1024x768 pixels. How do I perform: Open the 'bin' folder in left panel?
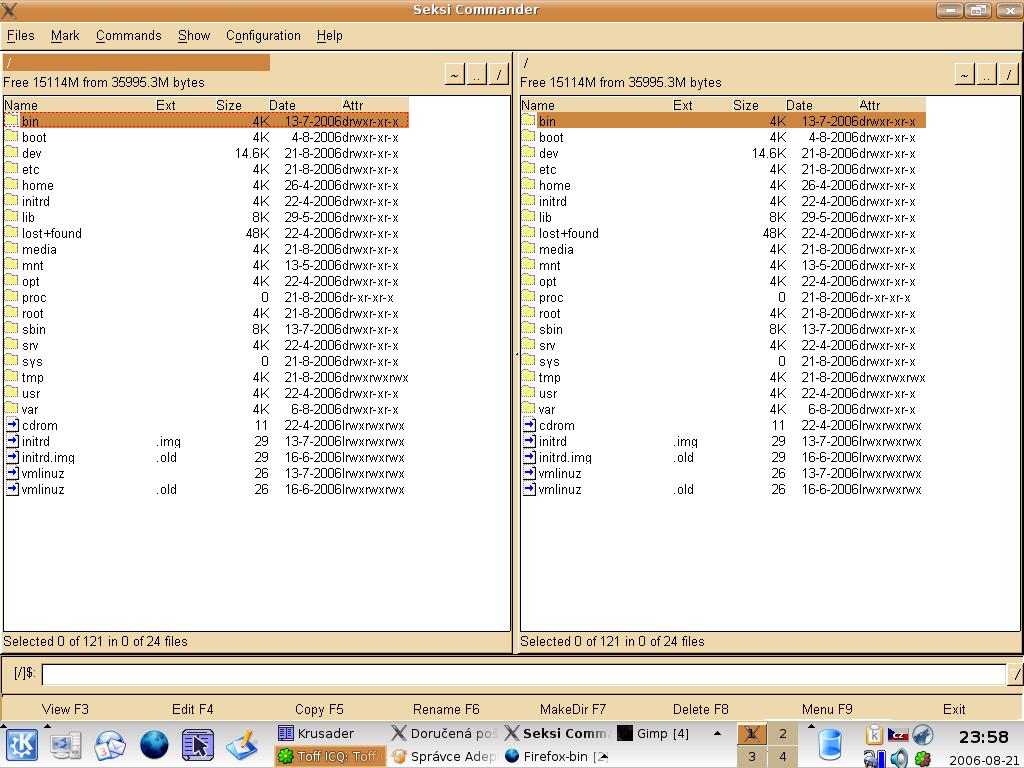[x=30, y=121]
